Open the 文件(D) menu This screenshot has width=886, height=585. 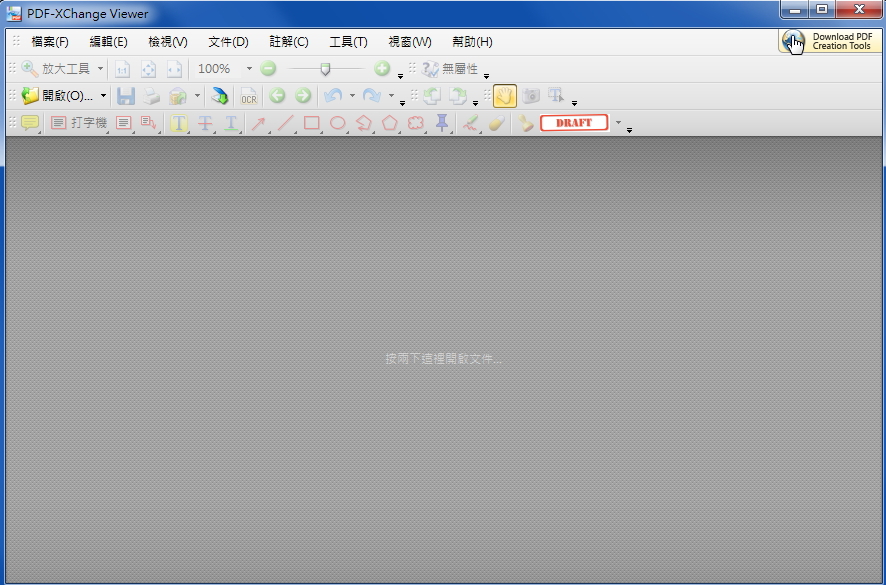click(228, 42)
